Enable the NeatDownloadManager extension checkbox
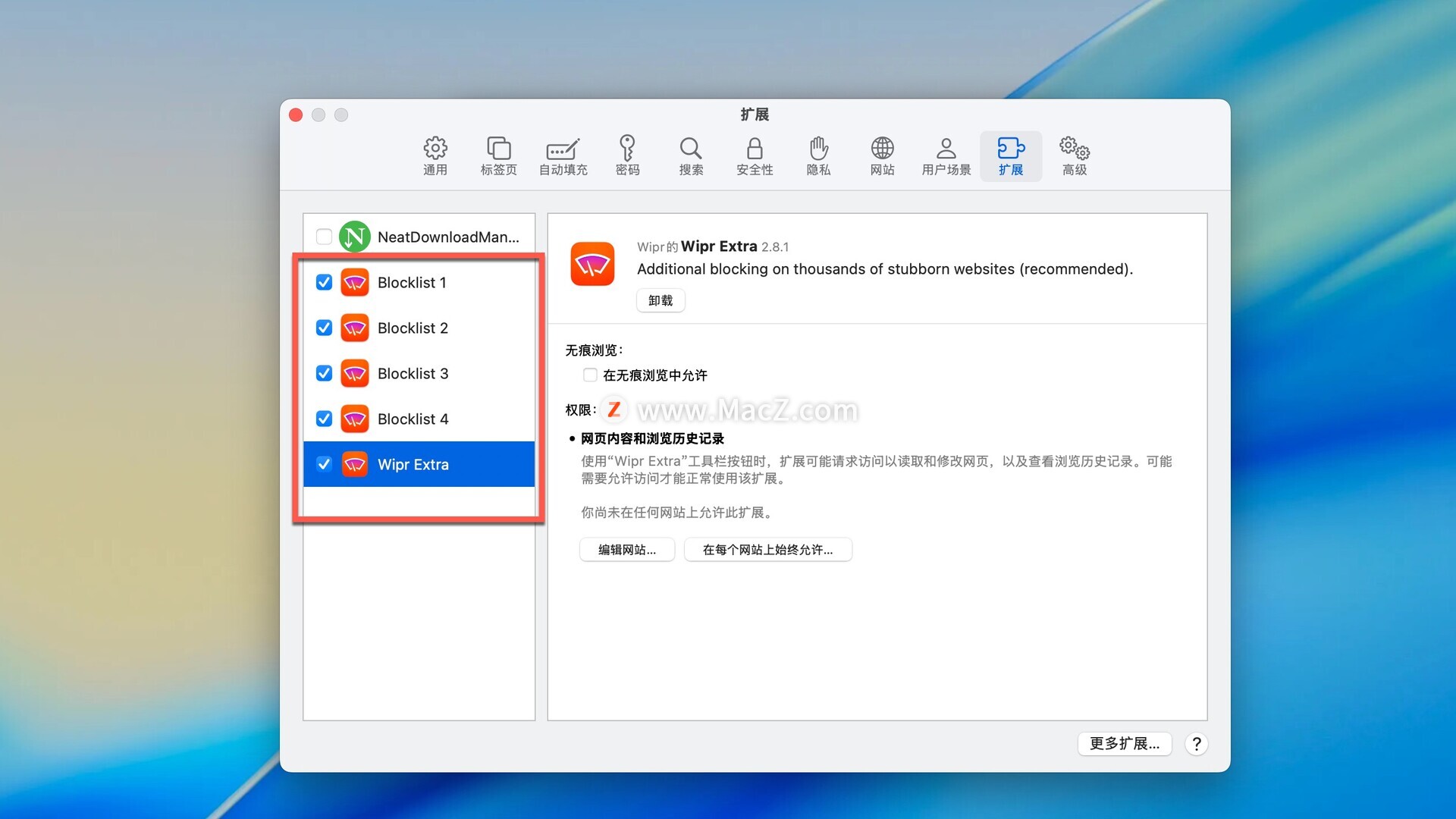Screen dimensions: 1456x819 pos(324,237)
